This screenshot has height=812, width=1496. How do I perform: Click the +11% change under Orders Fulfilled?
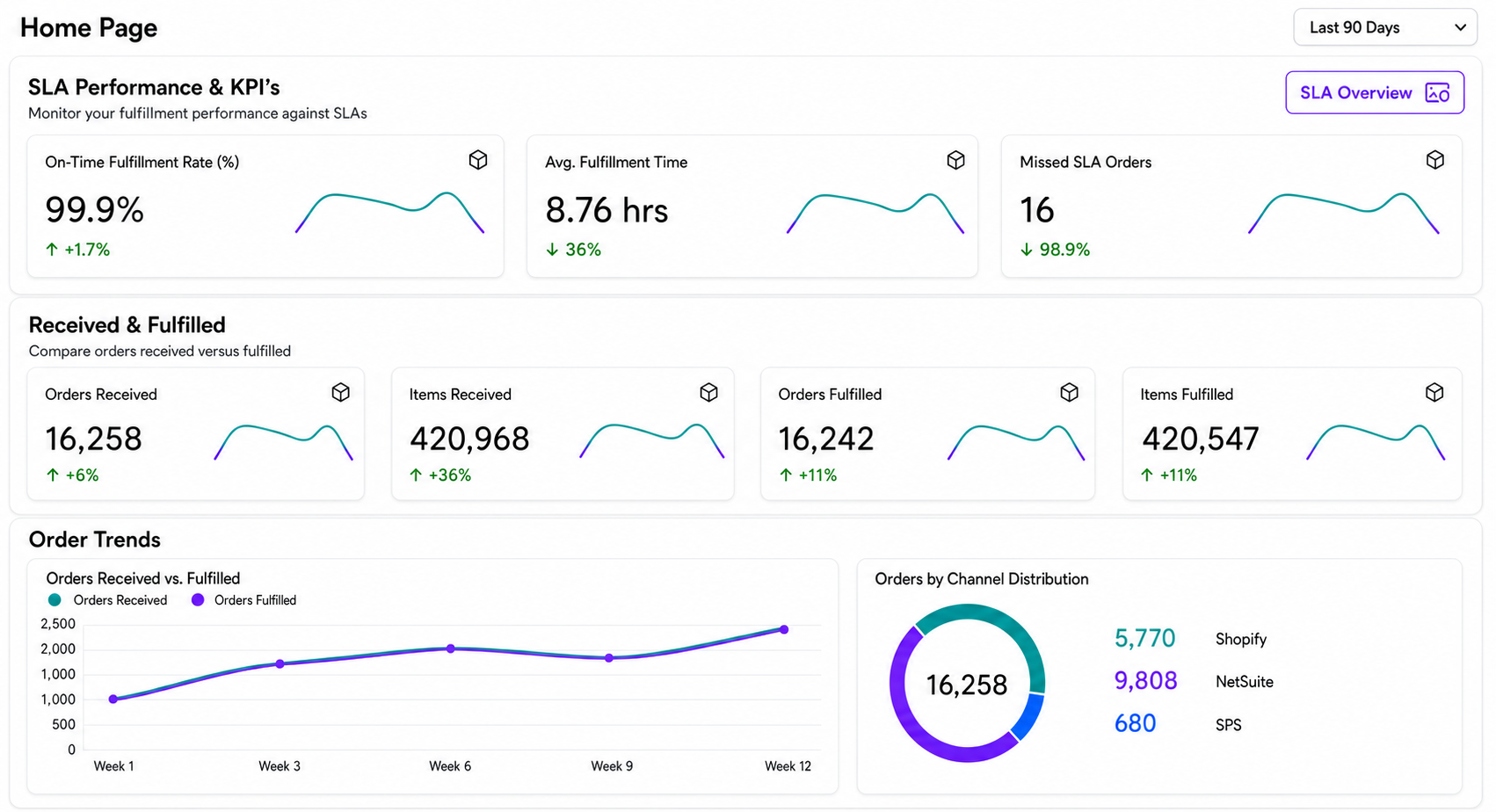(808, 475)
